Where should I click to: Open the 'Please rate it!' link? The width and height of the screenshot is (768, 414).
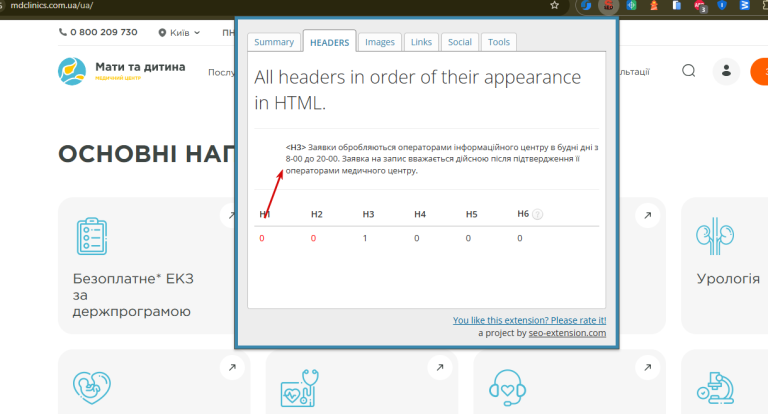[x=529, y=320]
